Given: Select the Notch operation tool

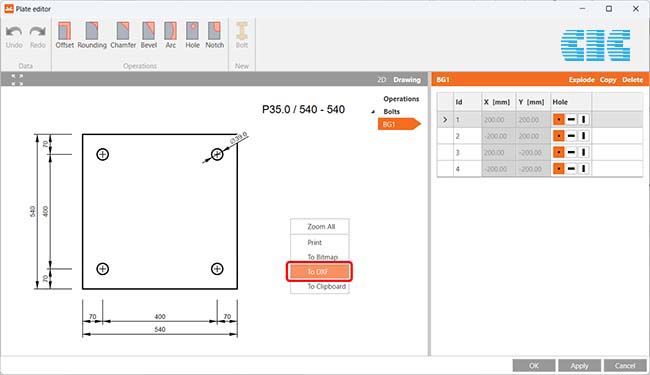Looking at the screenshot, I should [214, 31].
